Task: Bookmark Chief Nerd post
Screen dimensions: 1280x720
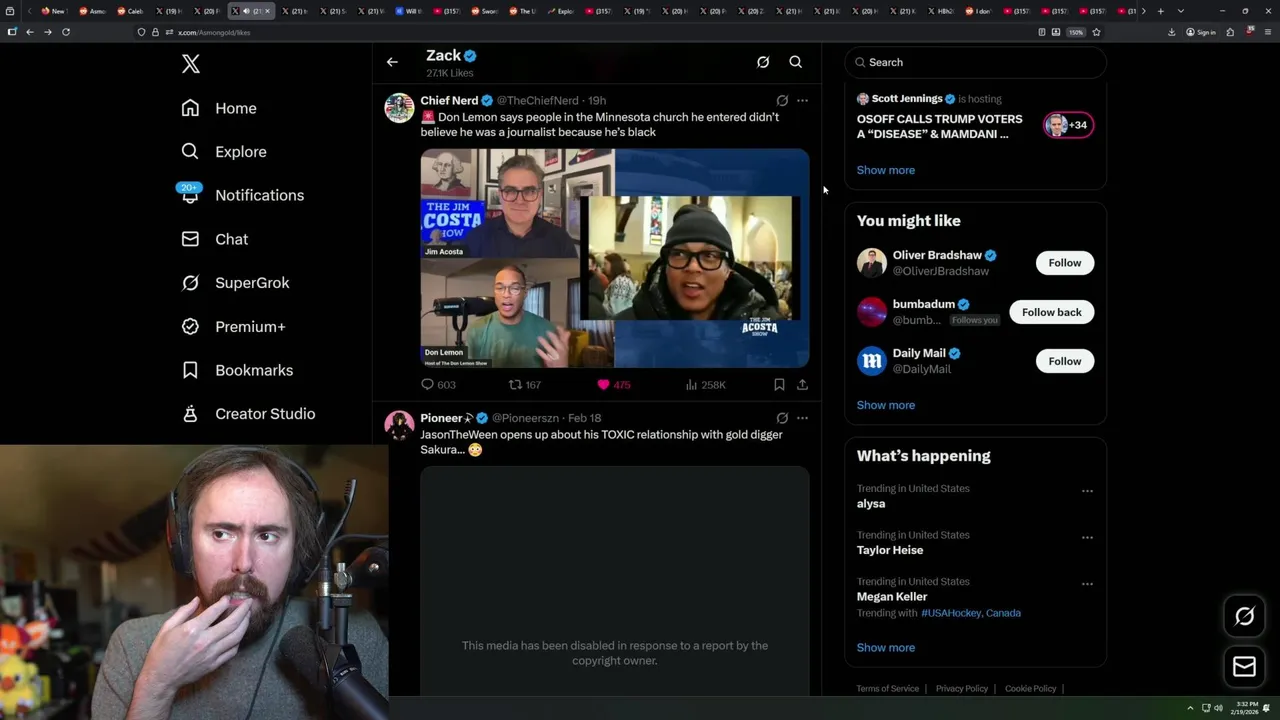Action: click(x=779, y=385)
